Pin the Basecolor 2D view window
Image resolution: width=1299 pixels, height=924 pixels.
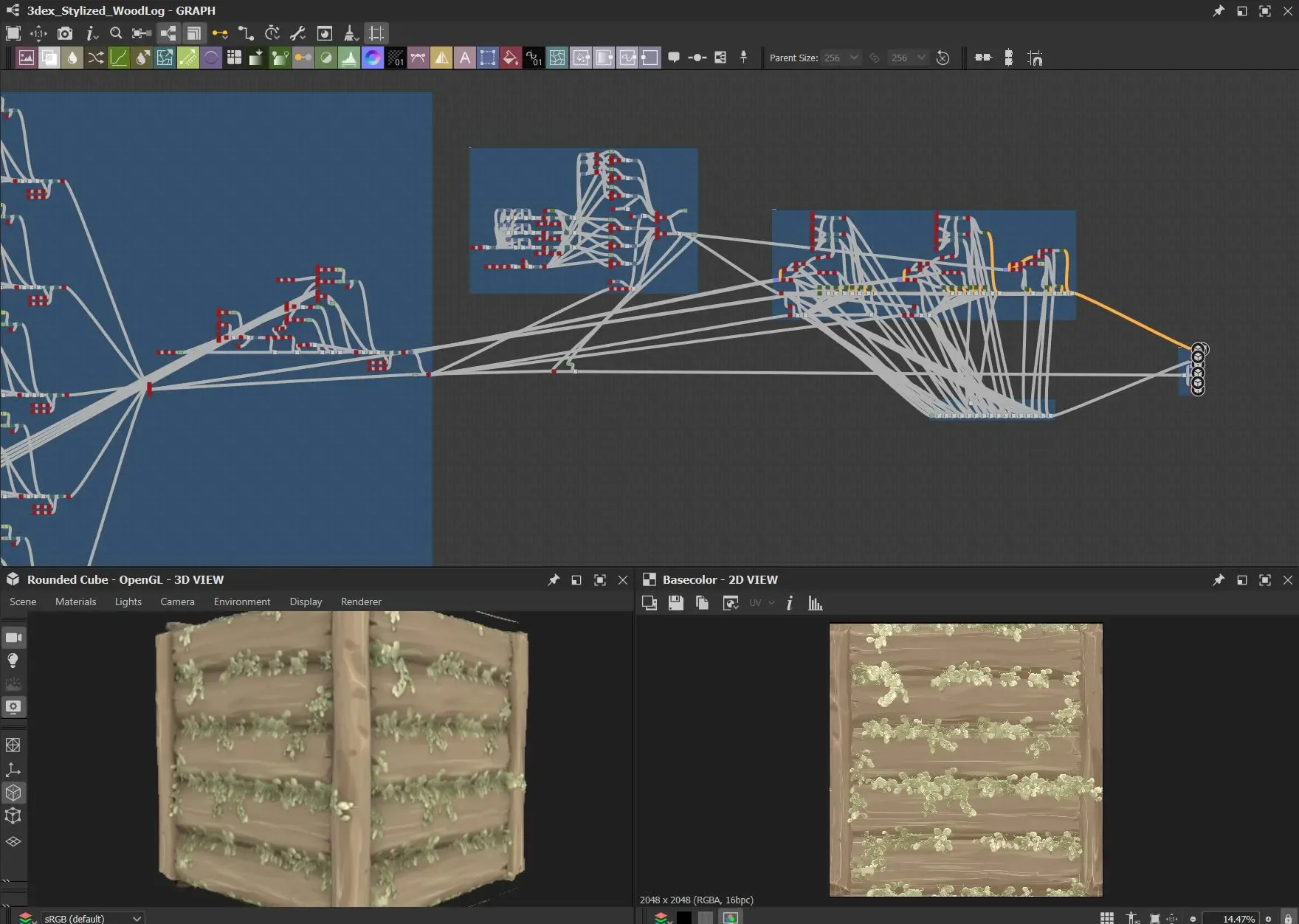click(1218, 580)
